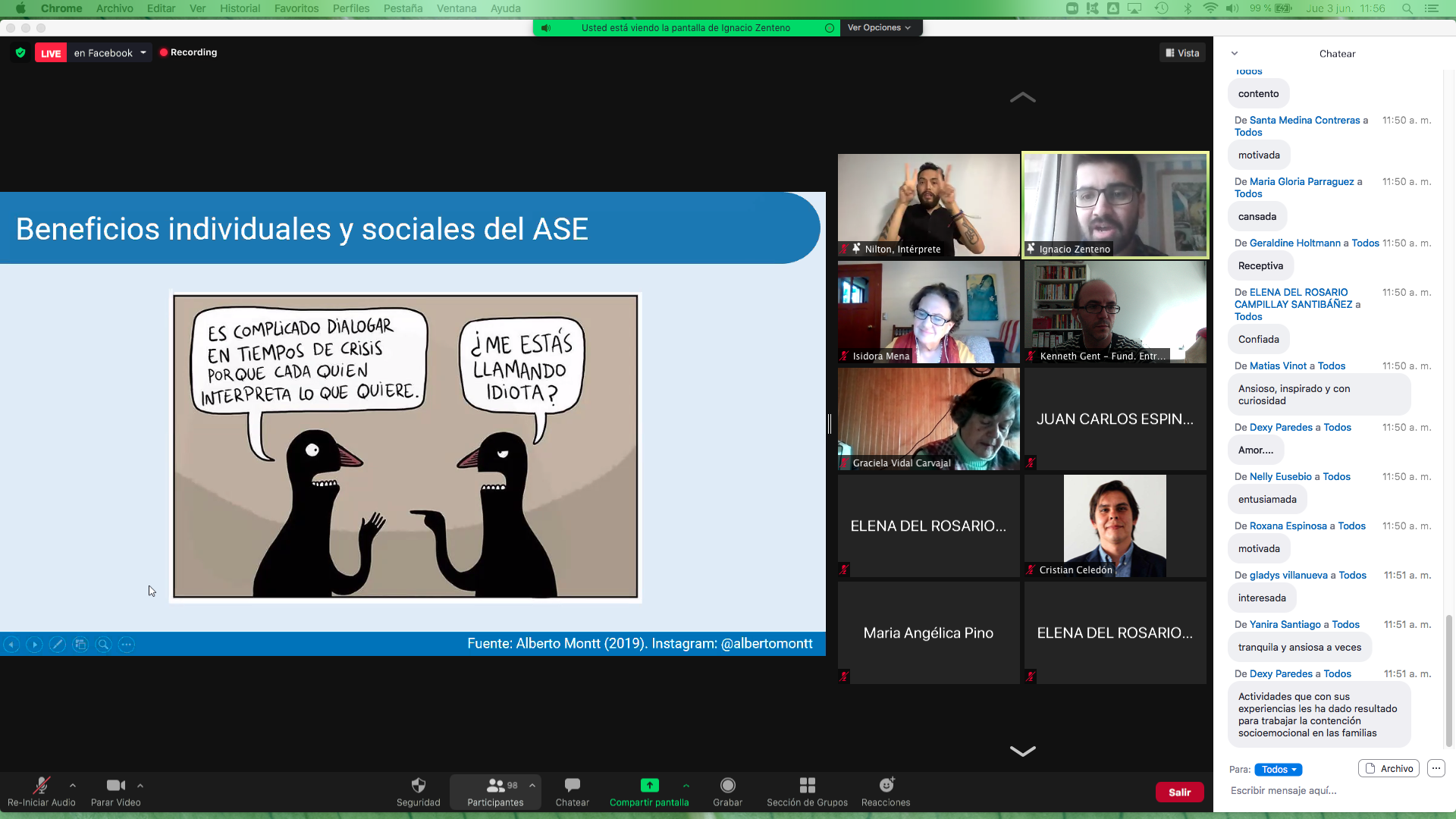Show next gallery participants page
This screenshot has height=819, width=1456.
click(x=1022, y=751)
